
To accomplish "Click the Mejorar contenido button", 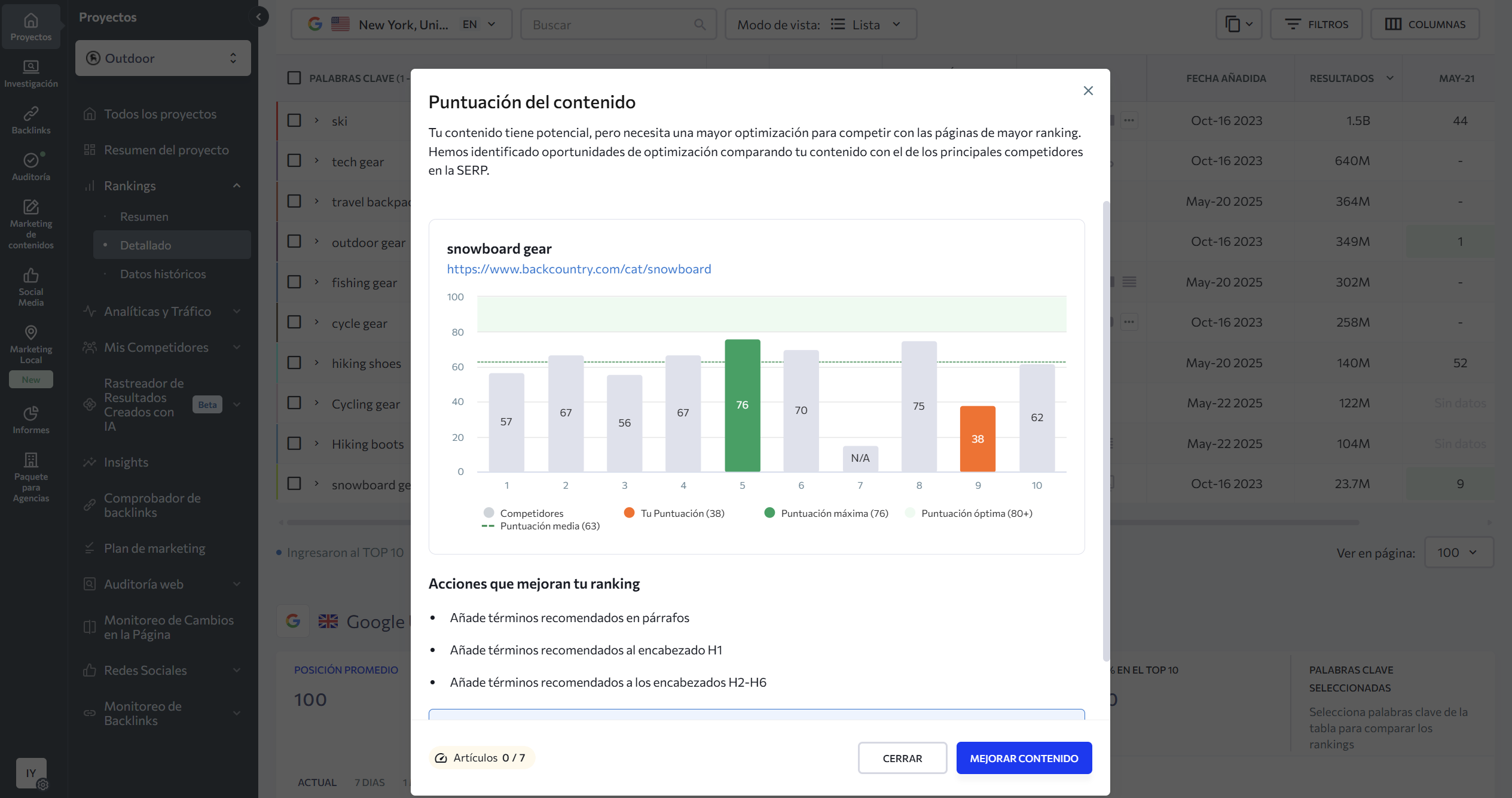I will 1024,758.
